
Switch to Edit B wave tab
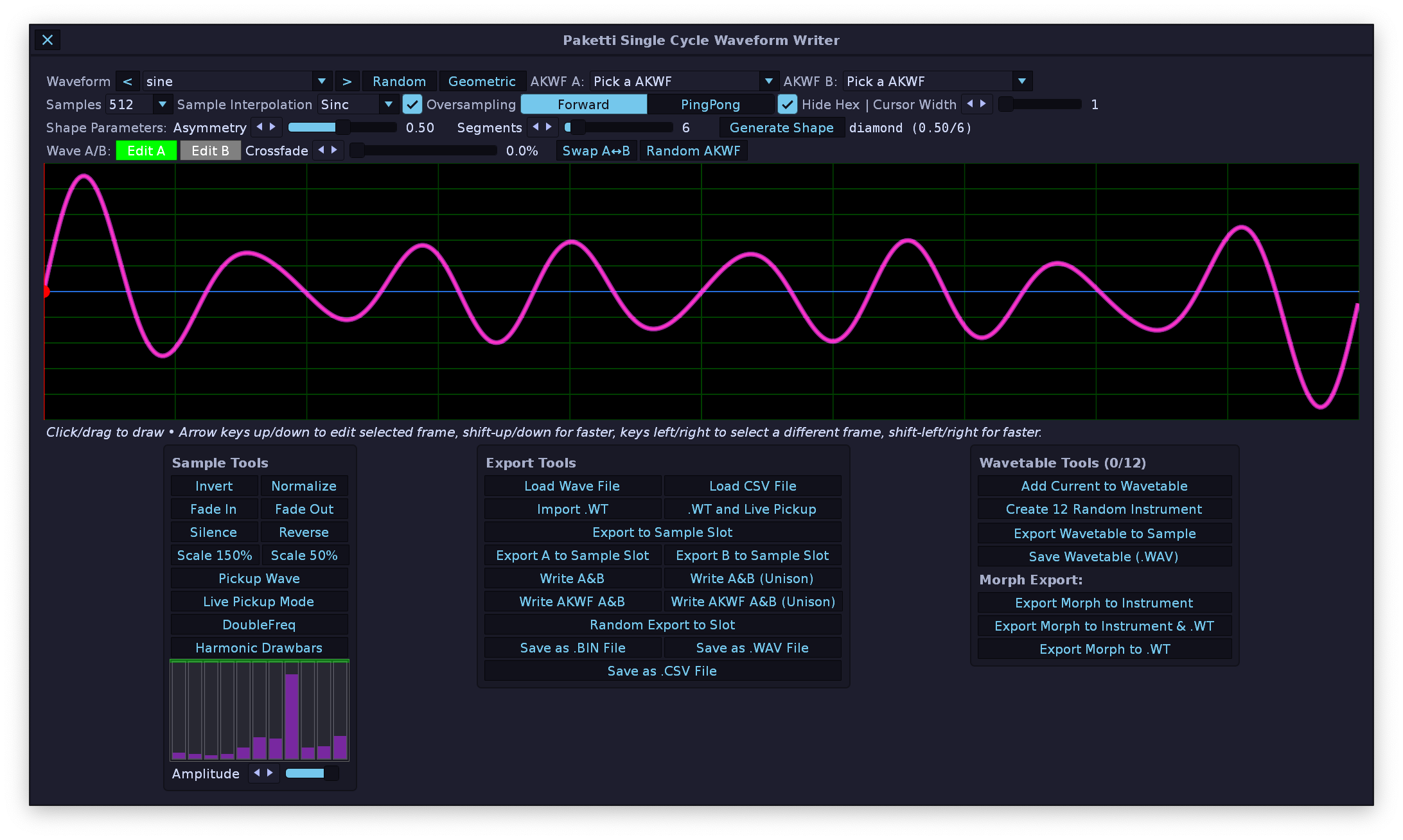point(210,150)
